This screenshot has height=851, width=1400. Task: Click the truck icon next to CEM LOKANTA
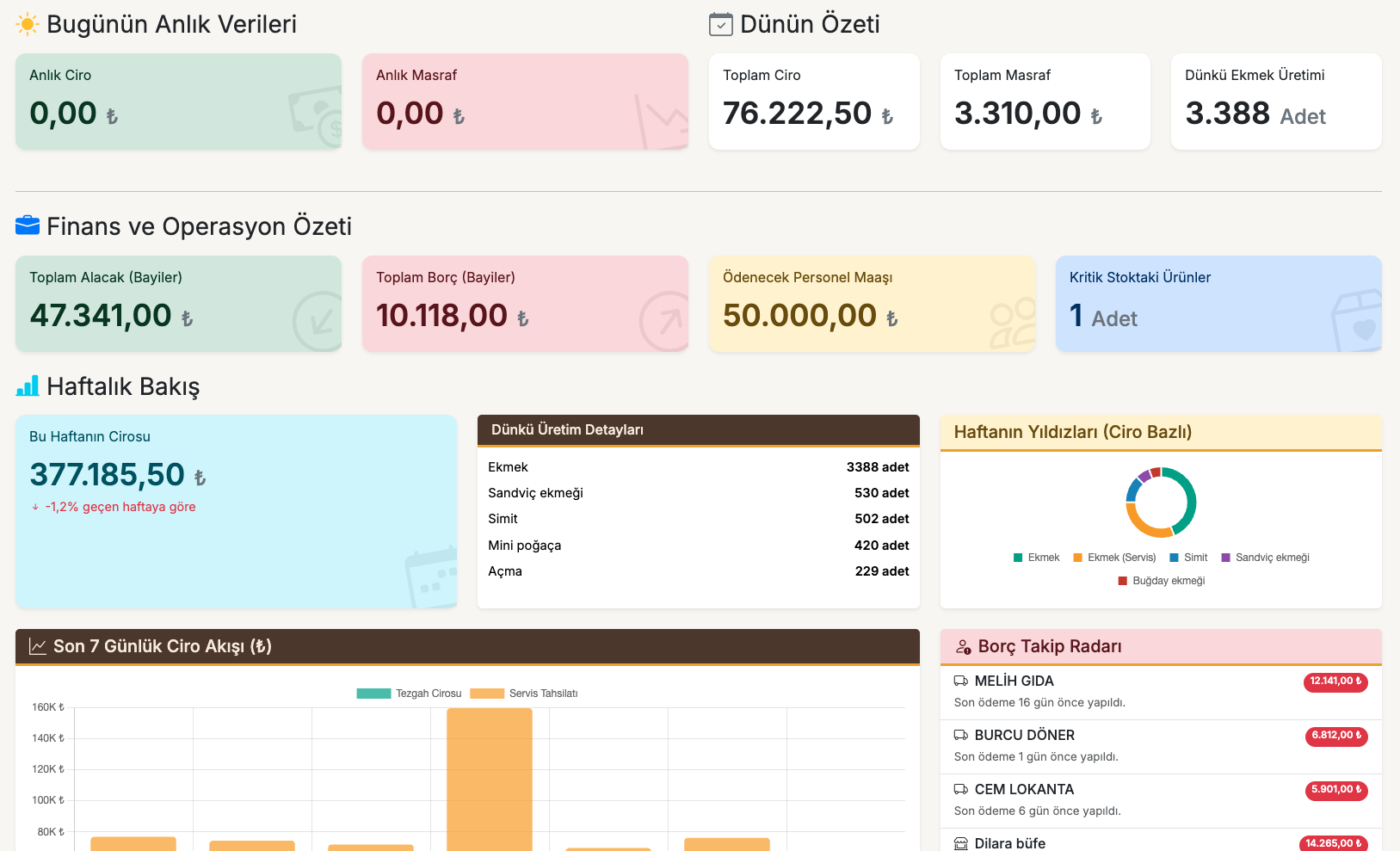point(961,789)
